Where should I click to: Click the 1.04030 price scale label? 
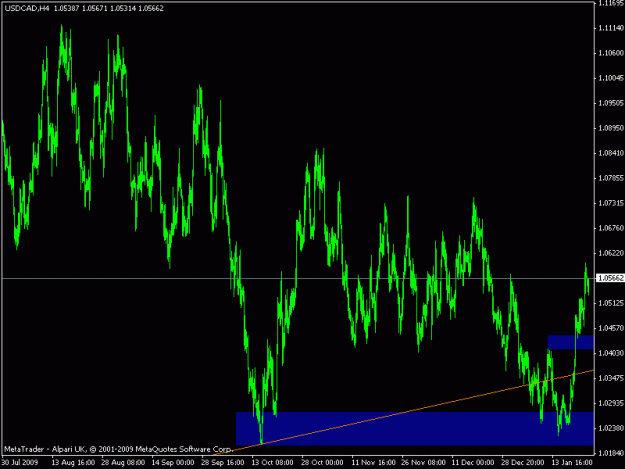(x=611, y=353)
